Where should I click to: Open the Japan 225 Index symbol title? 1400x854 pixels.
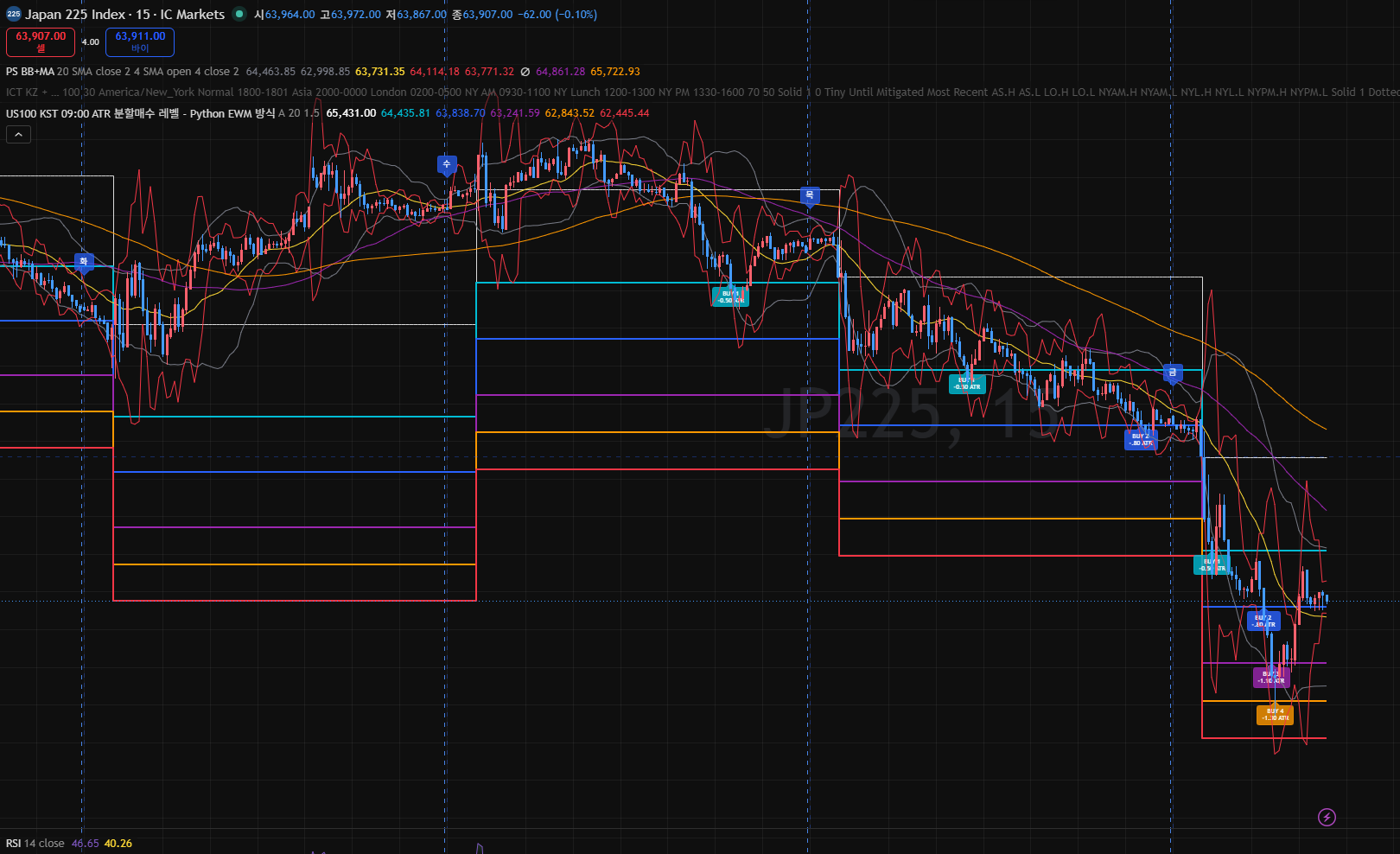[x=125, y=14]
